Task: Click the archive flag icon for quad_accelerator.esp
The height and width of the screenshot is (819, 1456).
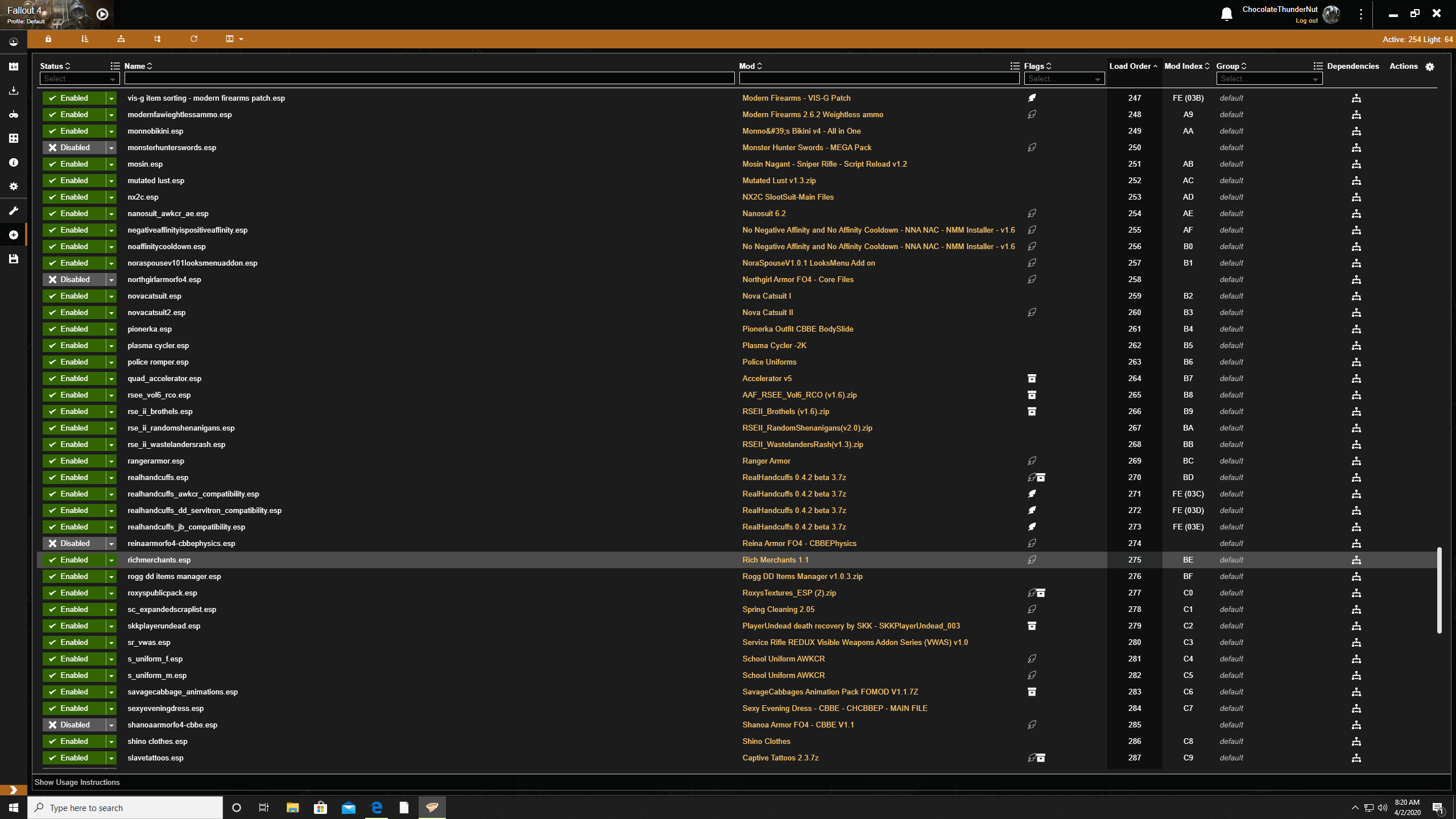Action: click(x=1032, y=378)
